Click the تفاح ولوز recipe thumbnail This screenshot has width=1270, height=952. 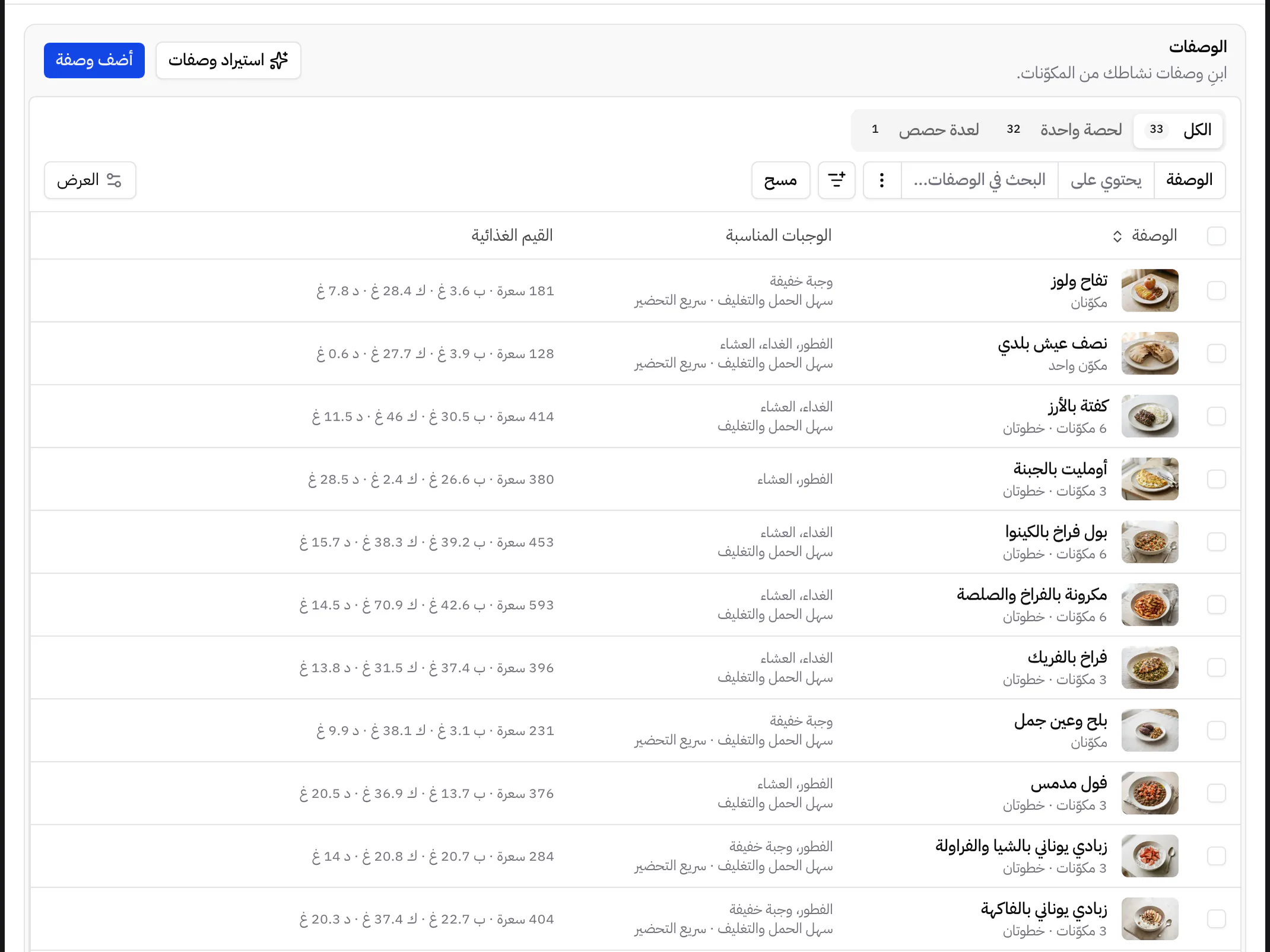(x=1150, y=291)
